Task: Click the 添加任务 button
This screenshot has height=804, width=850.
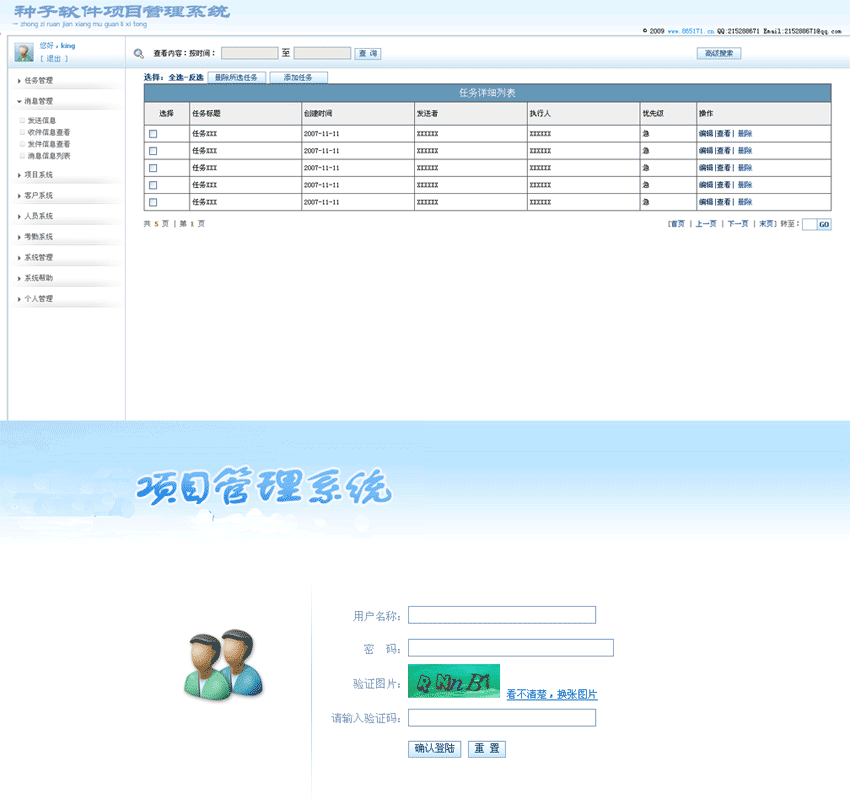Action: (x=298, y=77)
